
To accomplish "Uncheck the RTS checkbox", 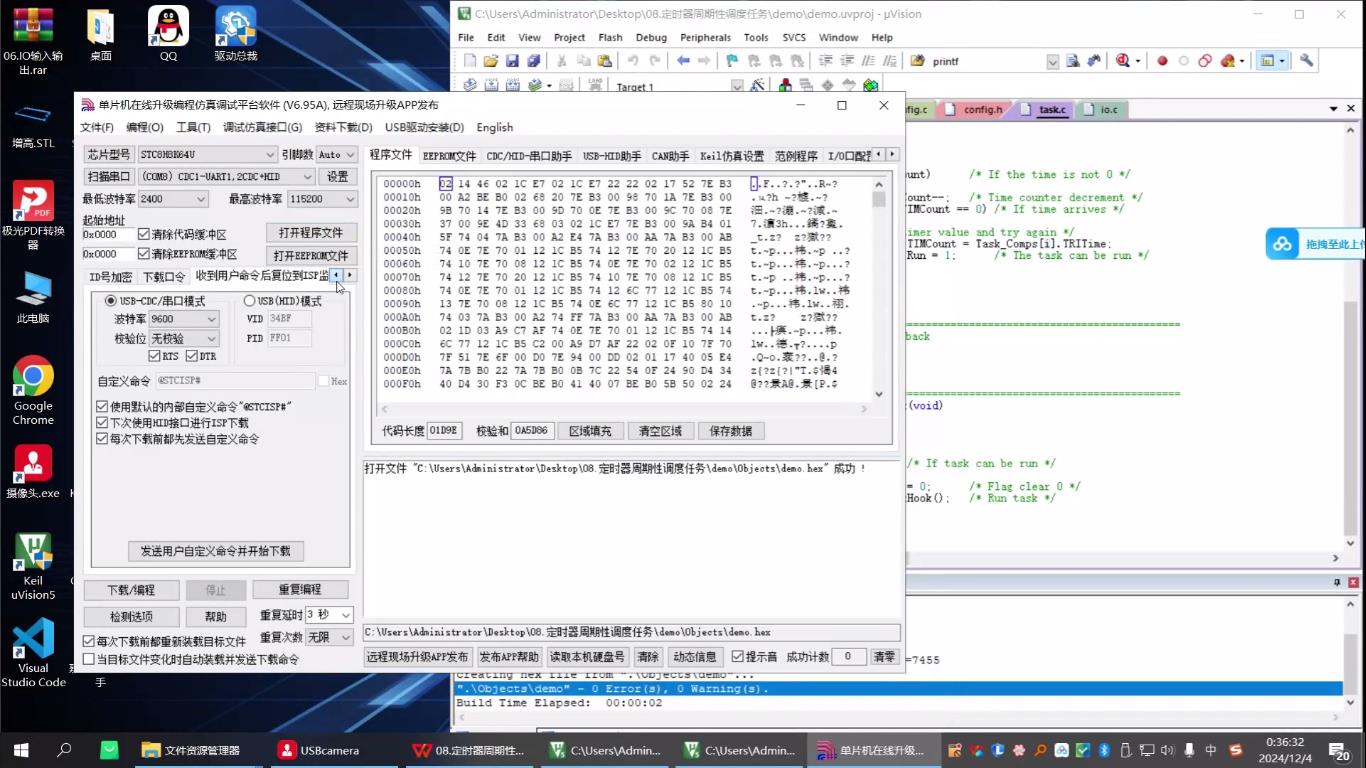I will (x=155, y=356).
